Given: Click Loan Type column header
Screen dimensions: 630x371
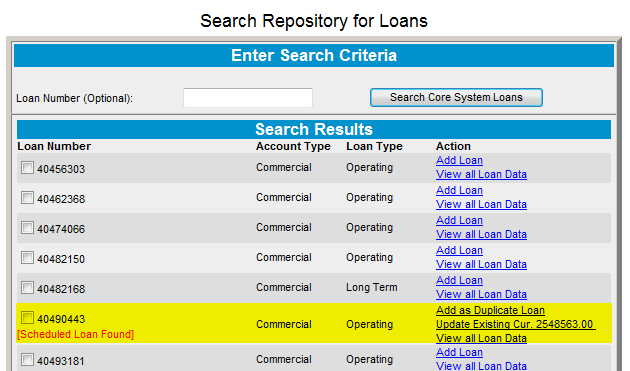Looking at the screenshot, I should (x=374, y=146).
